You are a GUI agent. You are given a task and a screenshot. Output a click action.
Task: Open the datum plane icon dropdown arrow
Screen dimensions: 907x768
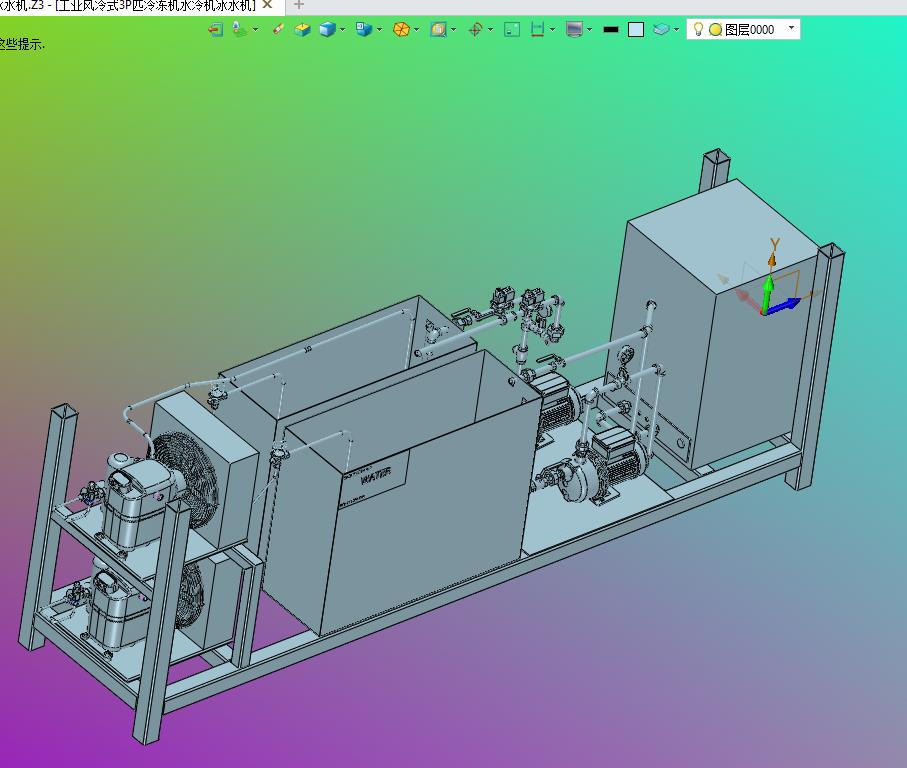click(255, 29)
